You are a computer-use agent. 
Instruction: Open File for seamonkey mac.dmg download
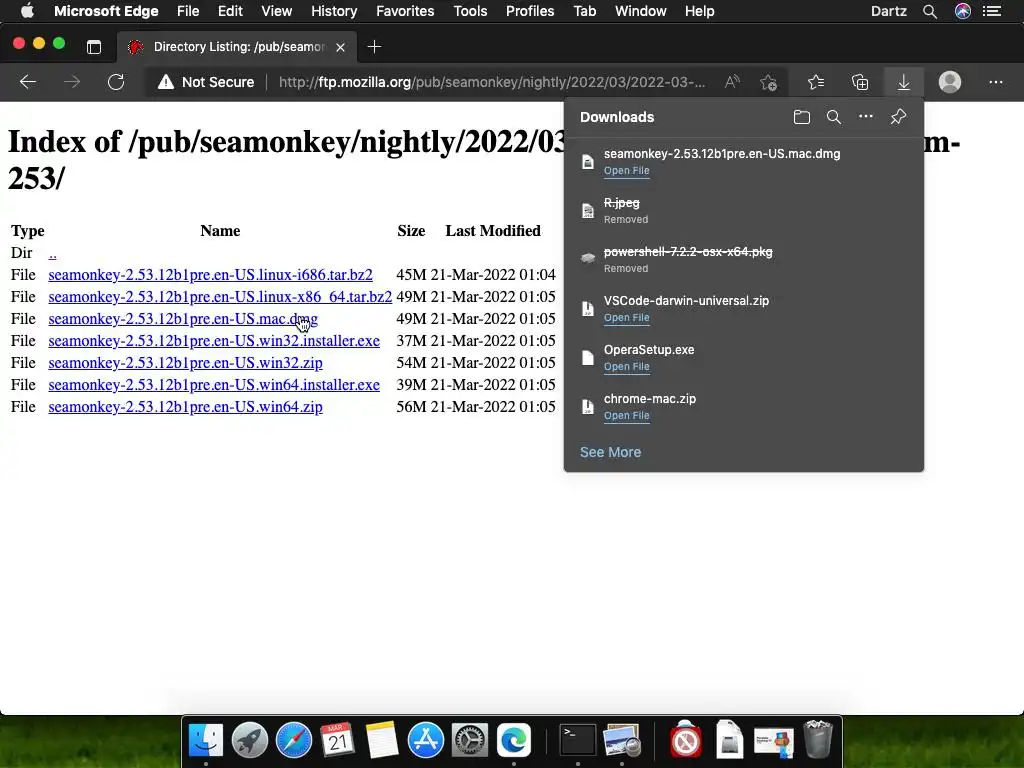[626, 171]
